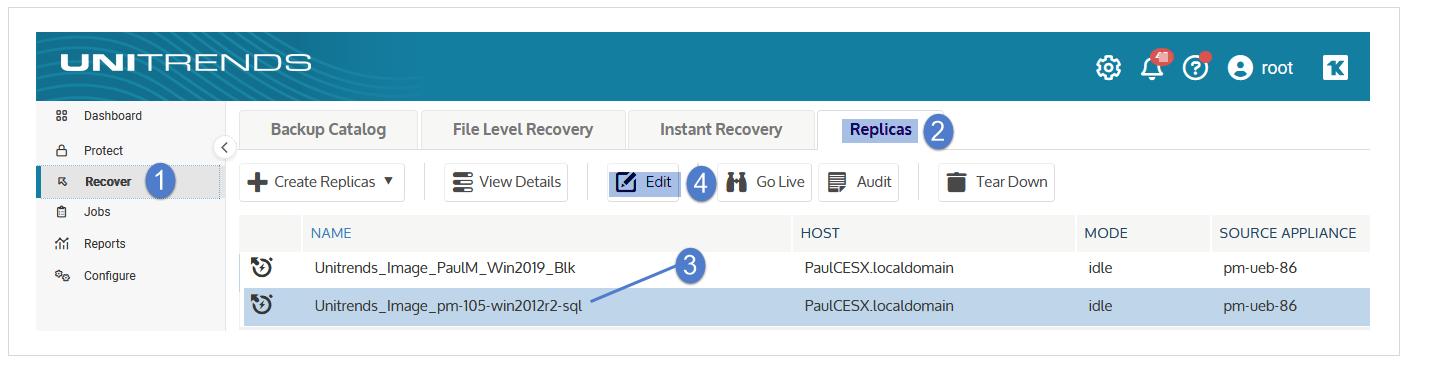1429x379 pixels.
Task: Click host cell of pm-105-win2012r2-sql row
Action: click(879, 306)
